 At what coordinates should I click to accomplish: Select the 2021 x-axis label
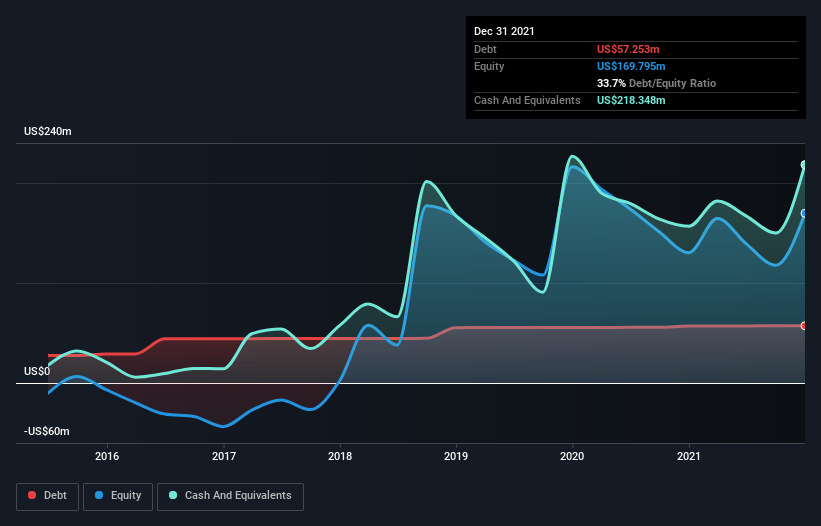point(689,456)
